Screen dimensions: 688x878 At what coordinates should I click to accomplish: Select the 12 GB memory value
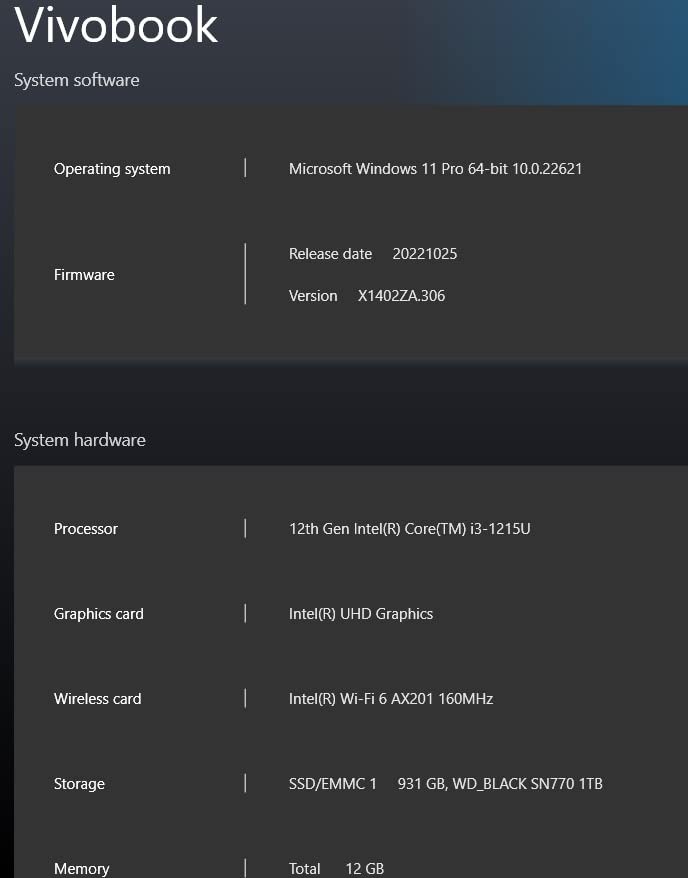coord(364,868)
